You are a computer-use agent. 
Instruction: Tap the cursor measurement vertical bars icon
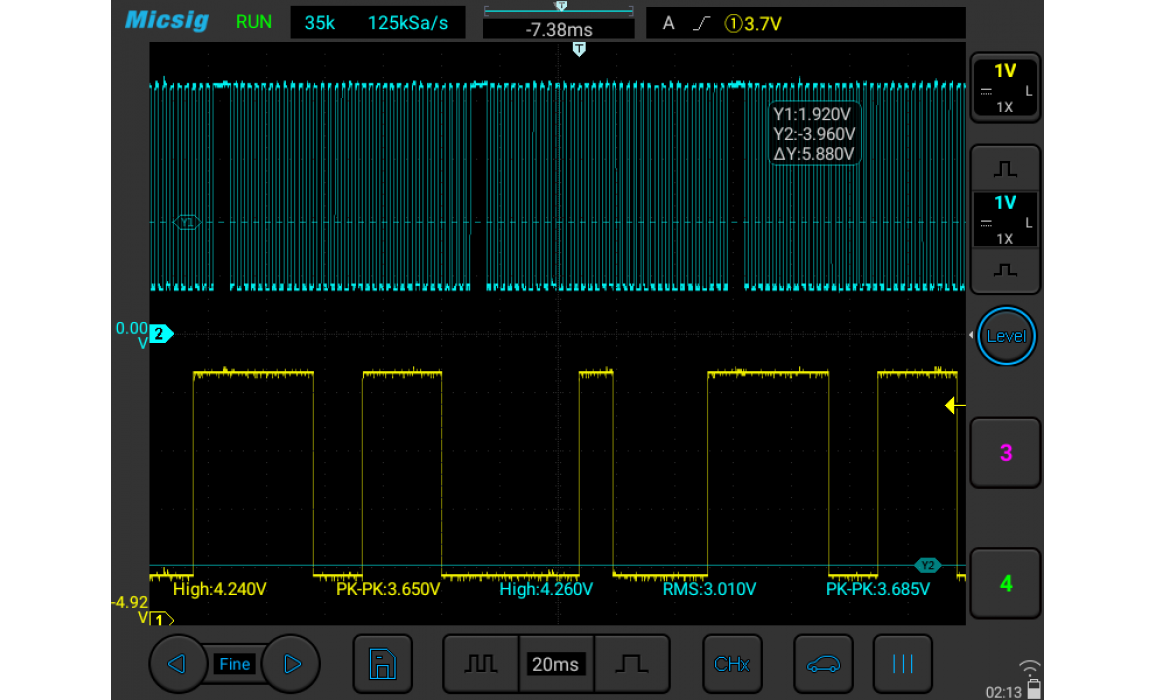[x=902, y=664]
